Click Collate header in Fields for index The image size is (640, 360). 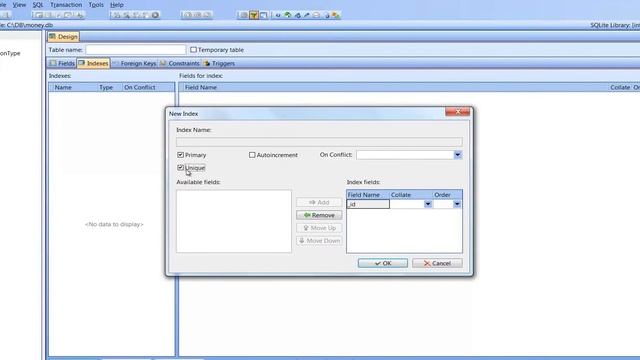click(x=620, y=87)
